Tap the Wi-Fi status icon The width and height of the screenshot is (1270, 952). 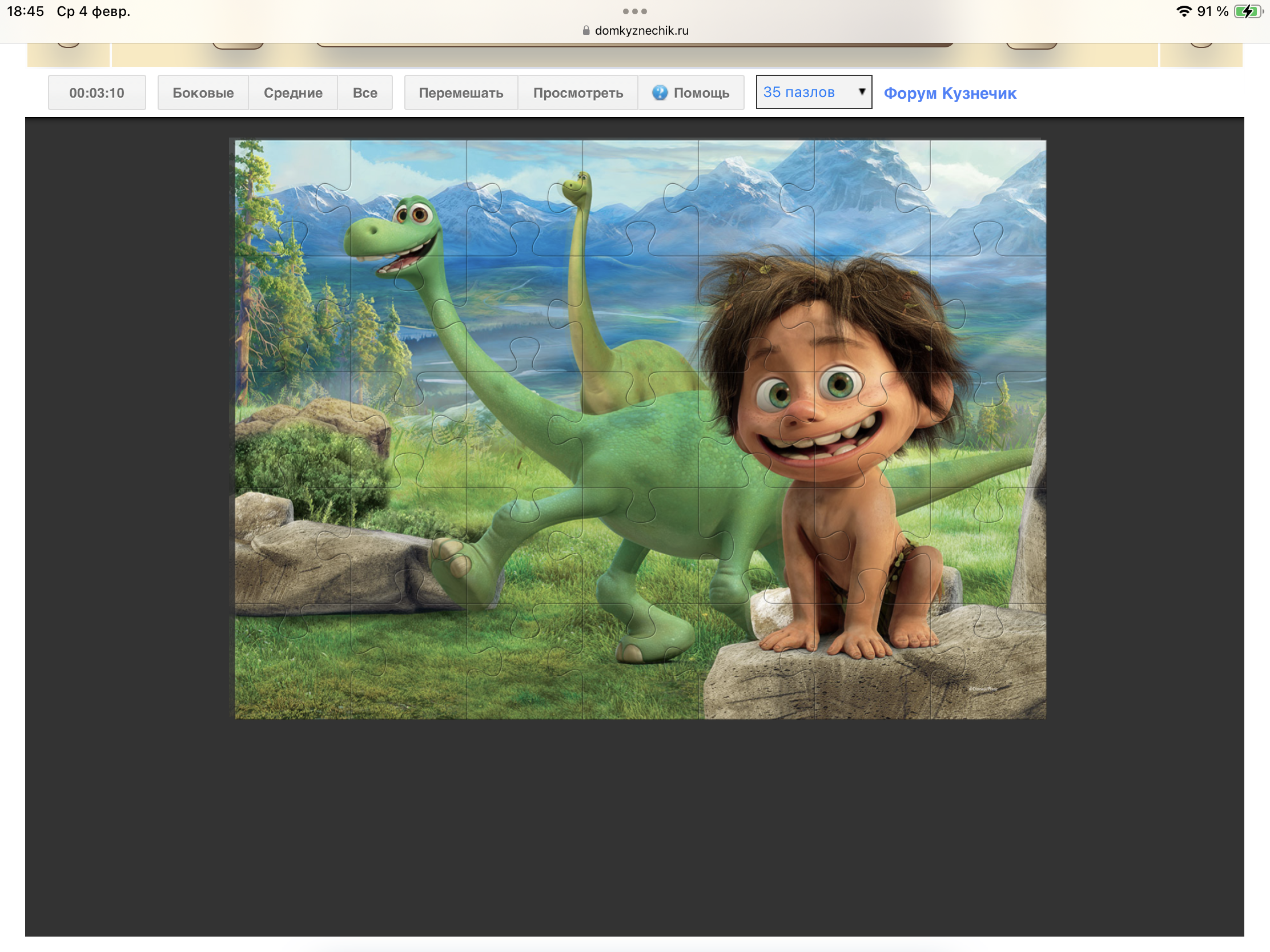(x=1183, y=11)
